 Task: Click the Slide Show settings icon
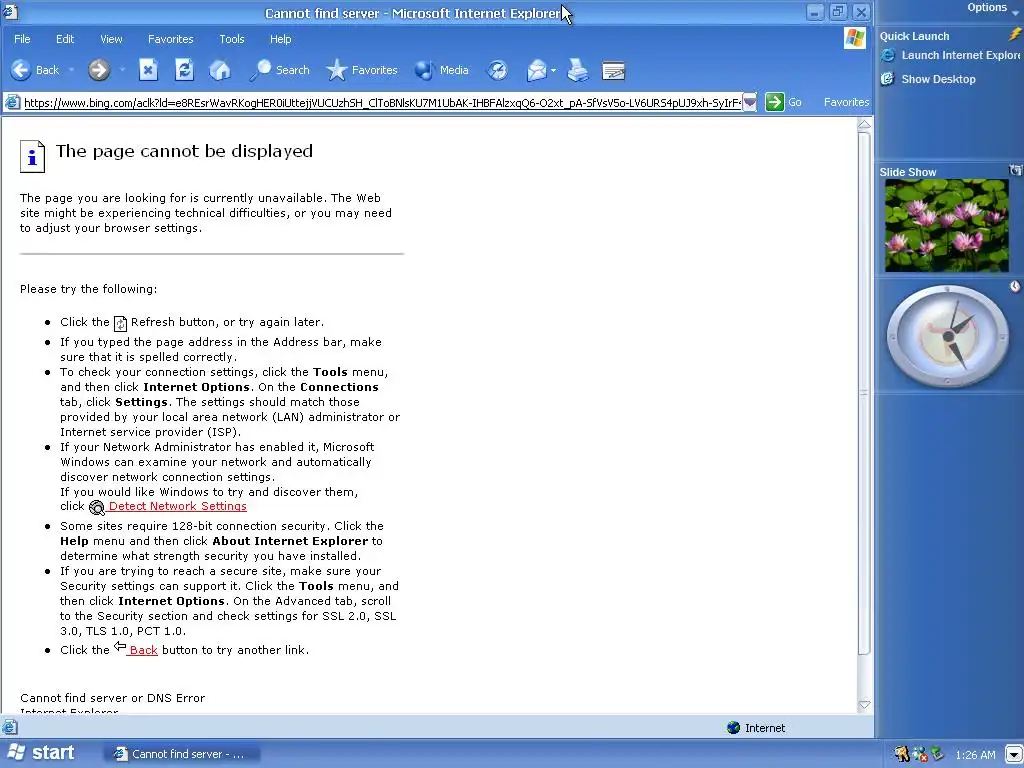click(x=1016, y=170)
